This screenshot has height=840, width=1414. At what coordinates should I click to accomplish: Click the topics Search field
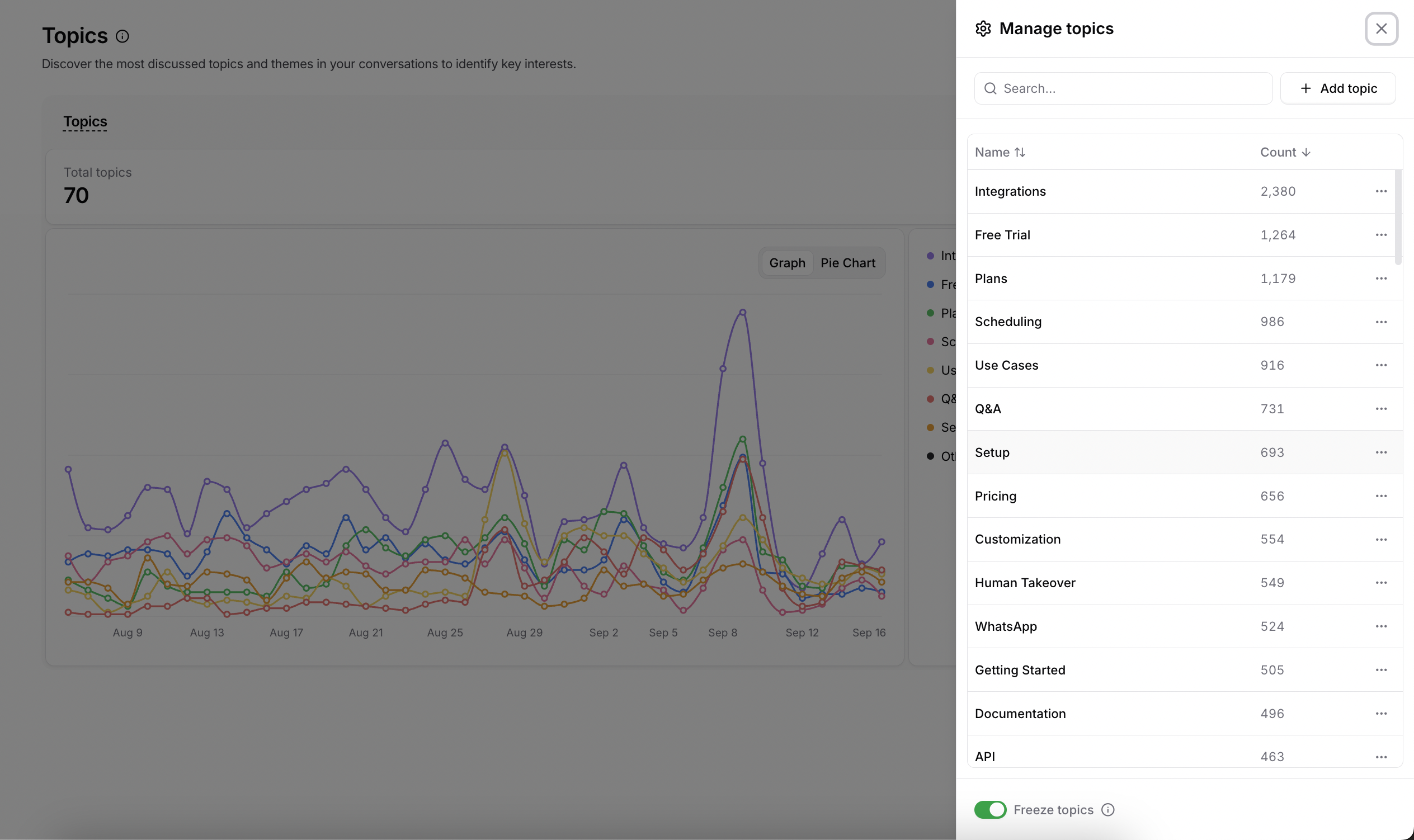coord(1123,88)
